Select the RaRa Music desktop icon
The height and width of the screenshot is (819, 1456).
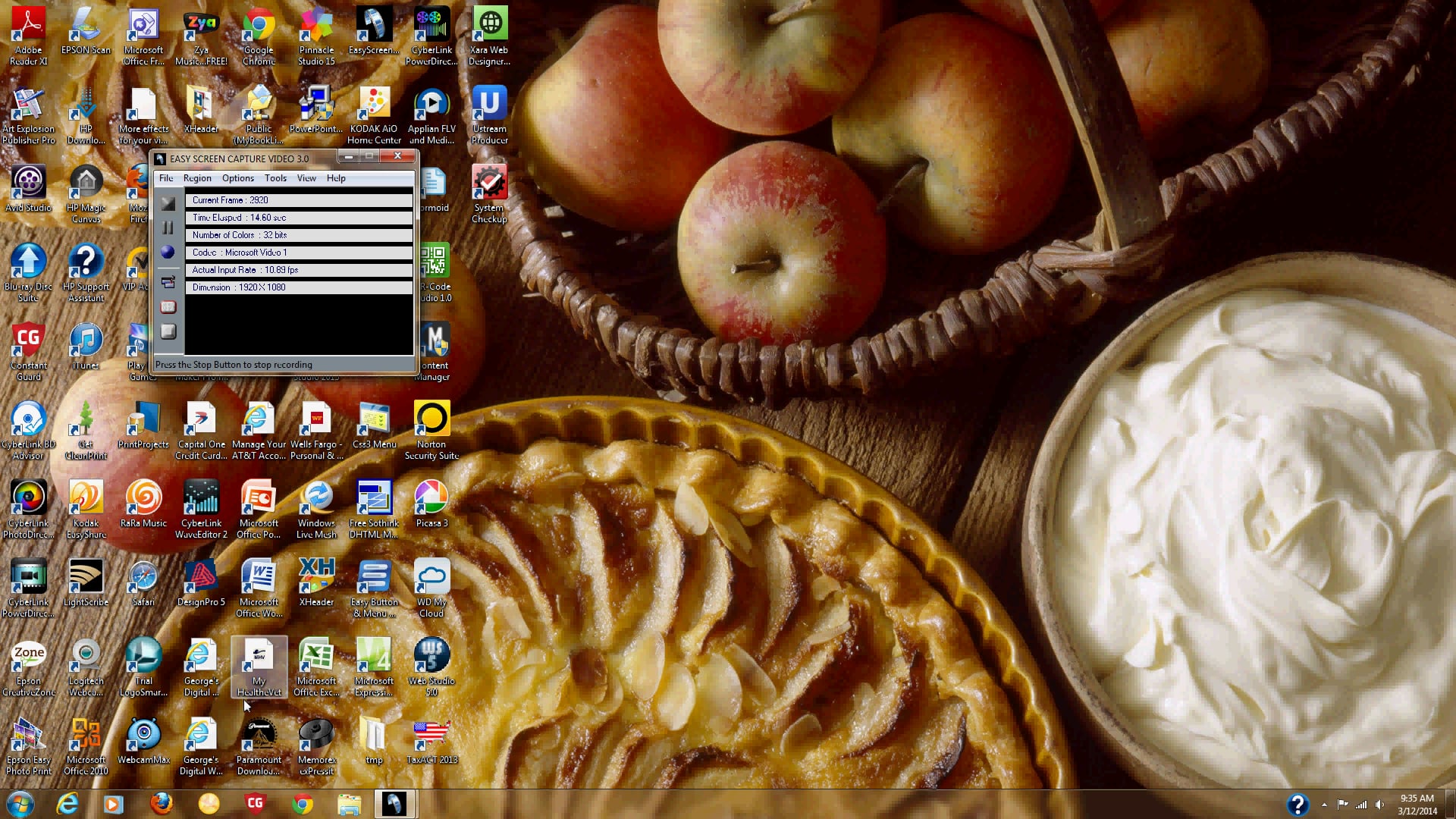click(143, 504)
